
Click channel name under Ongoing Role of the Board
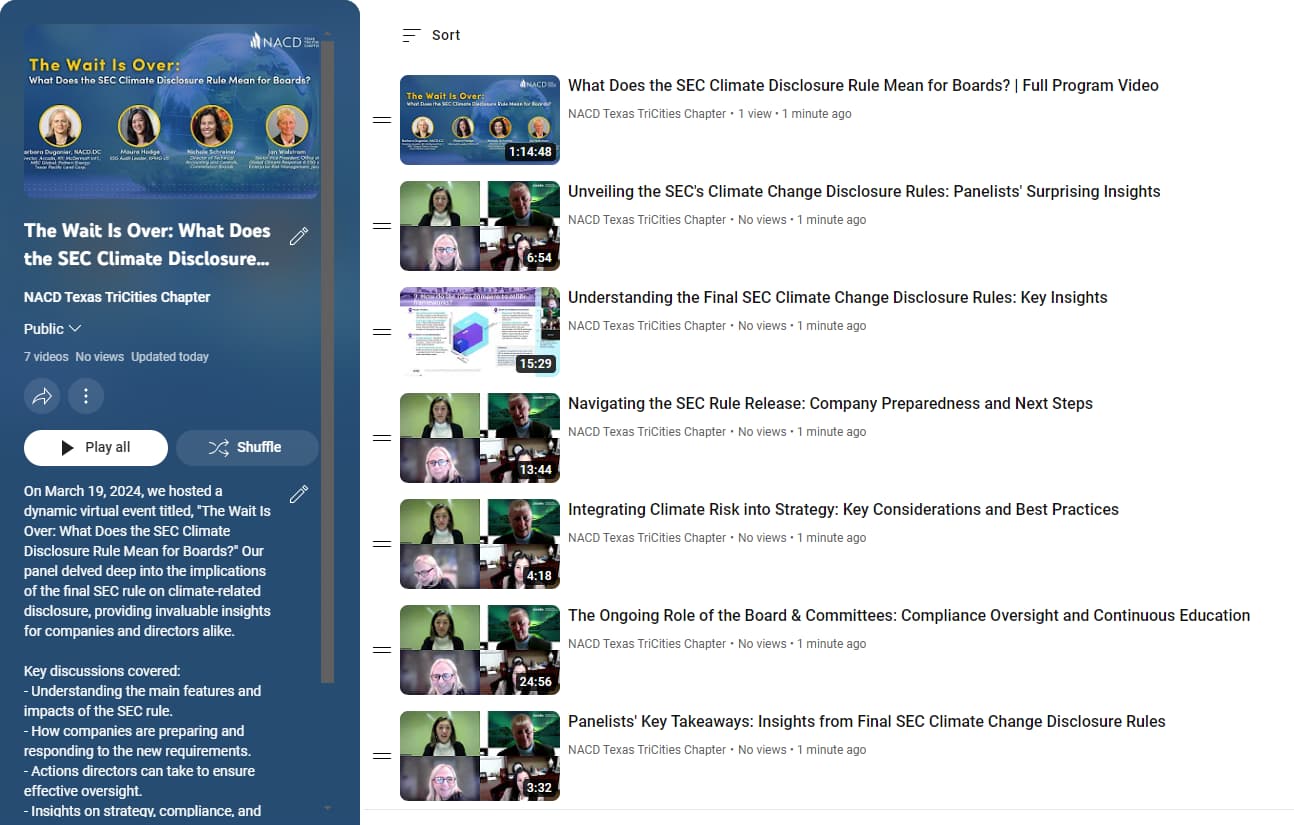tap(647, 644)
